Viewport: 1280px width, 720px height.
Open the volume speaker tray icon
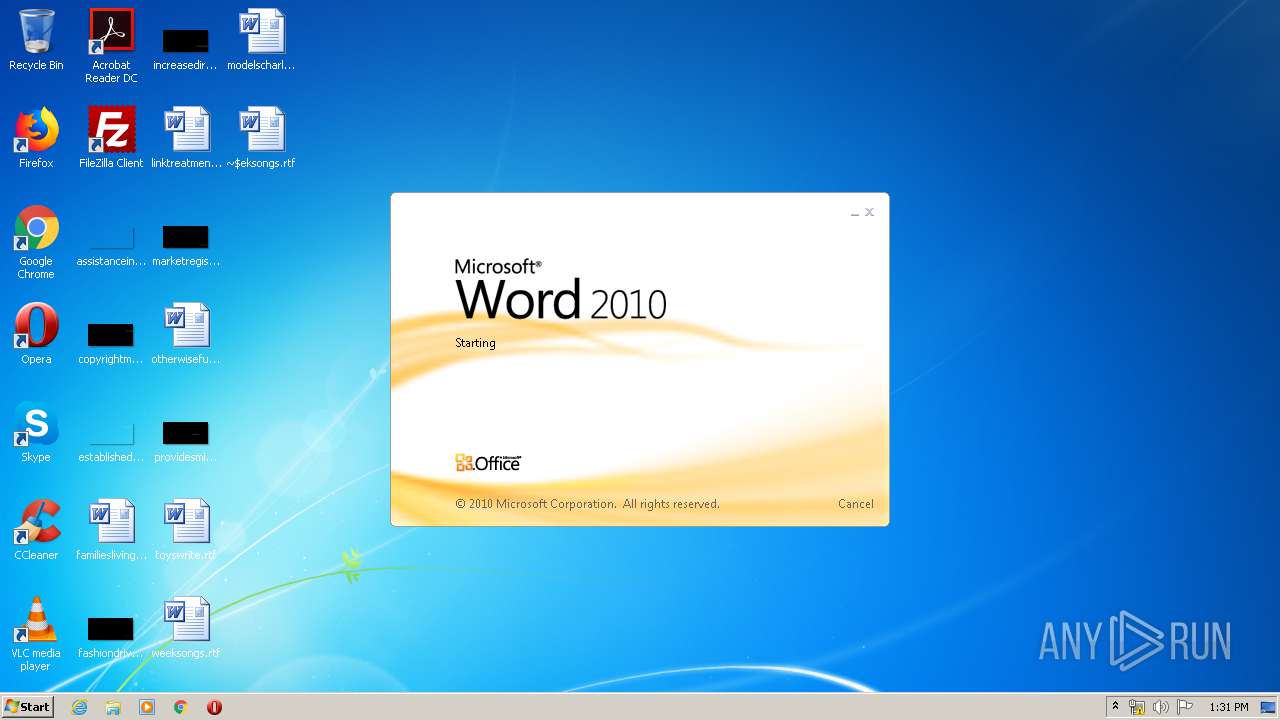pos(1161,707)
